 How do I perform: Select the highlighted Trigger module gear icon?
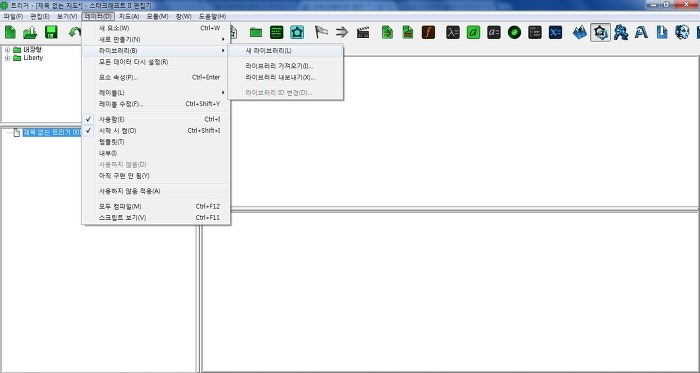click(x=600, y=32)
